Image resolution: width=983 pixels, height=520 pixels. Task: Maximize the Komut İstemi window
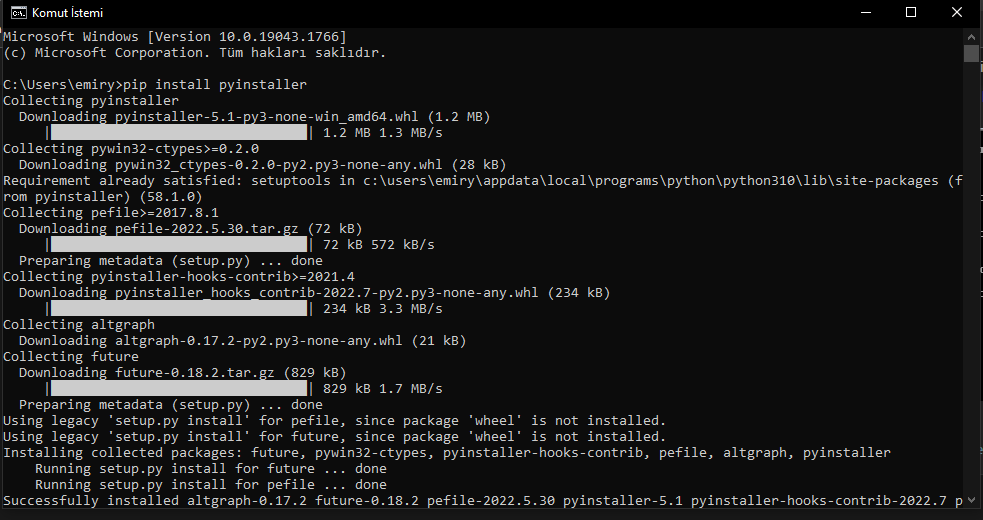click(911, 13)
